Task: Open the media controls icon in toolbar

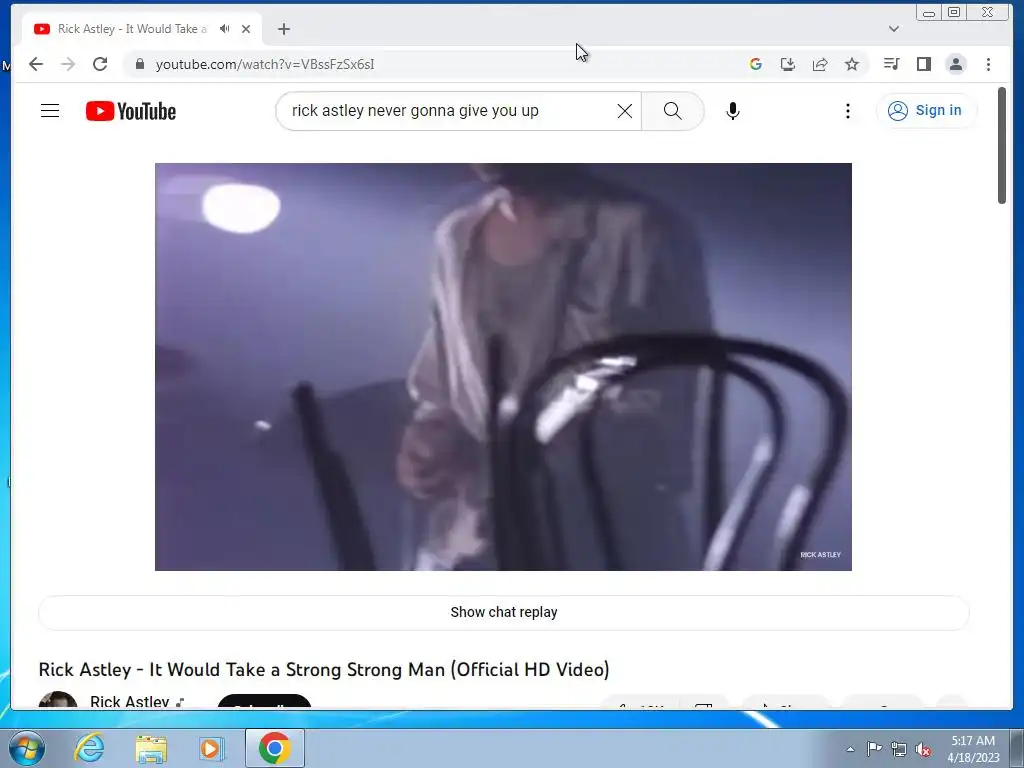Action: (891, 64)
